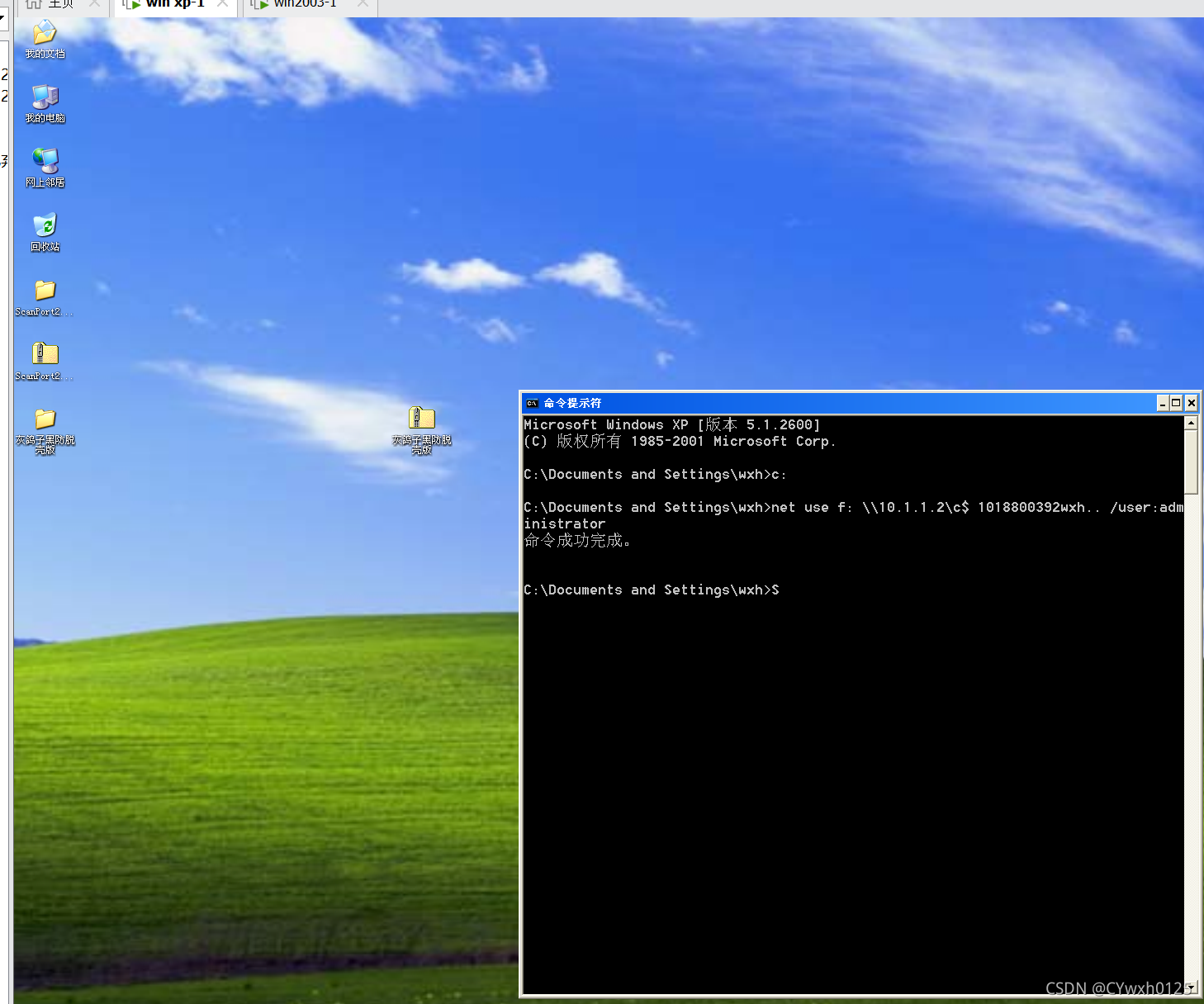This screenshot has height=1004, width=1204.
Task: Click the command prompt scroll-up arrow
Action: coord(1191,423)
